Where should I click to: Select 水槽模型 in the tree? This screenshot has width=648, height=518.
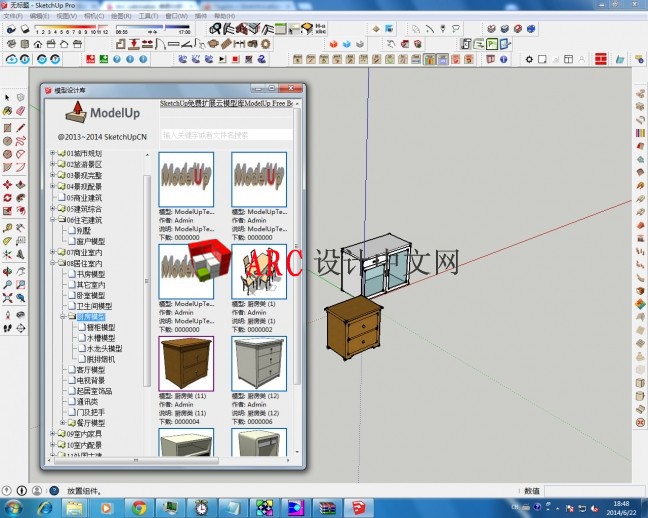pos(101,338)
